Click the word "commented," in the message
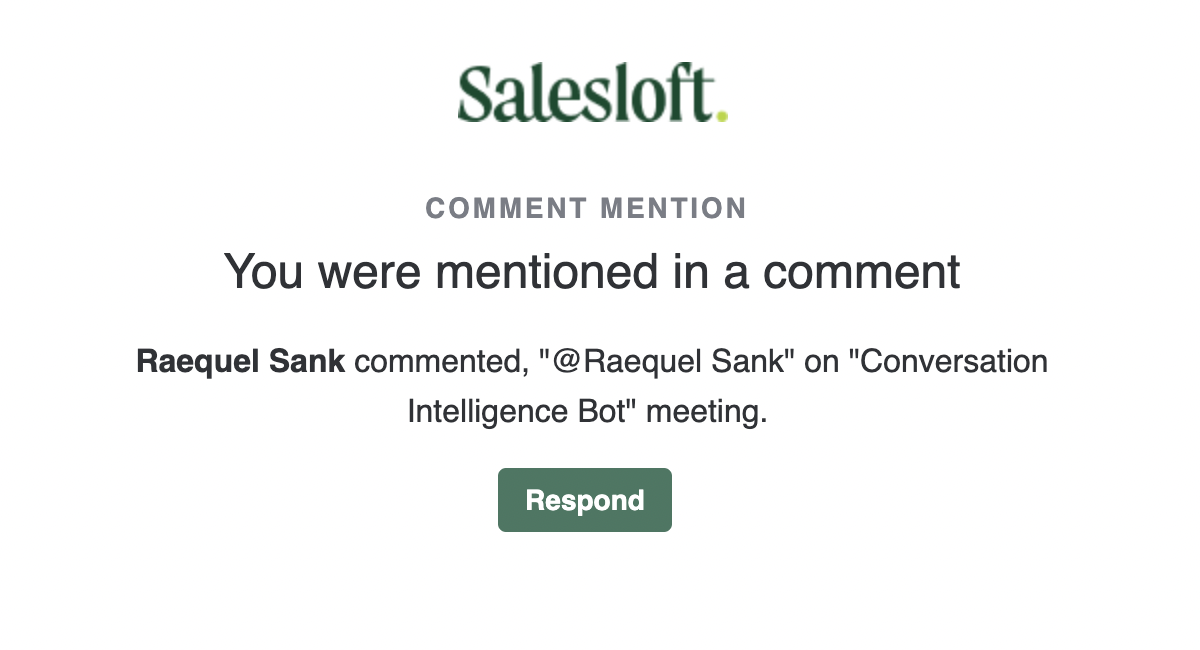 click(440, 361)
